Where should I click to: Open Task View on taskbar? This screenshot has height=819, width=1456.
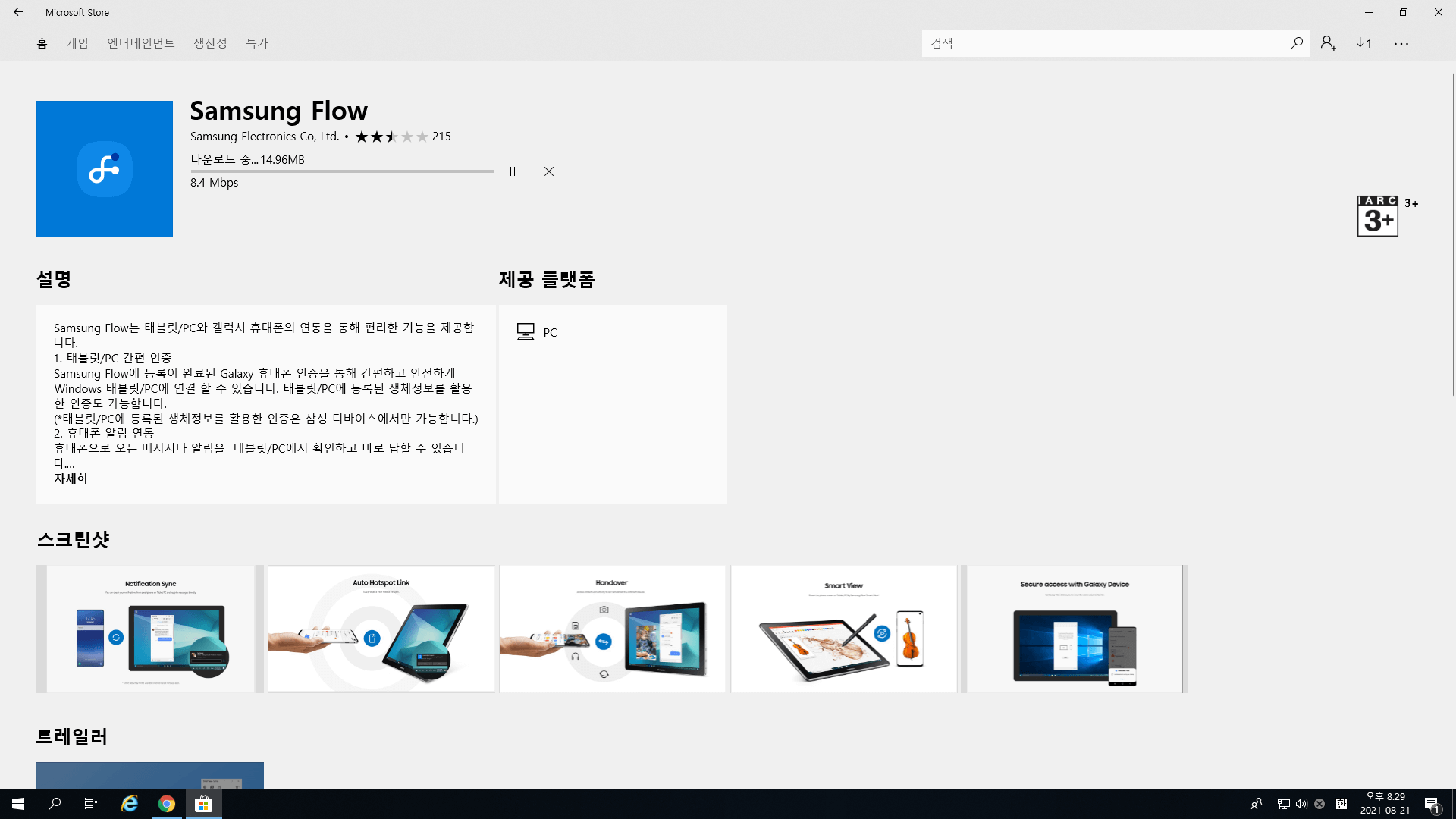pos(91,804)
